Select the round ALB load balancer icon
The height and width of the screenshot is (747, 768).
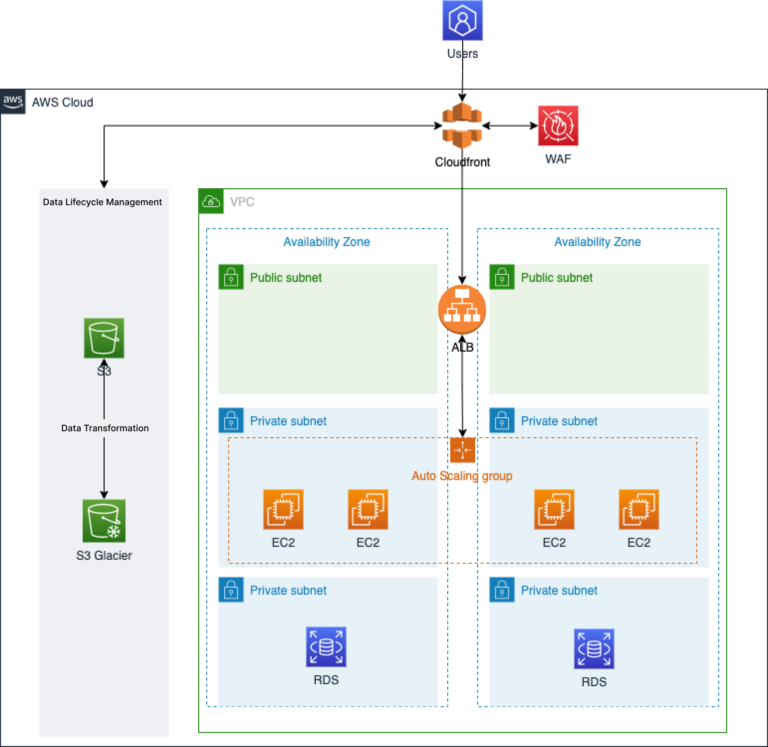pyautogui.click(x=462, y=310)
